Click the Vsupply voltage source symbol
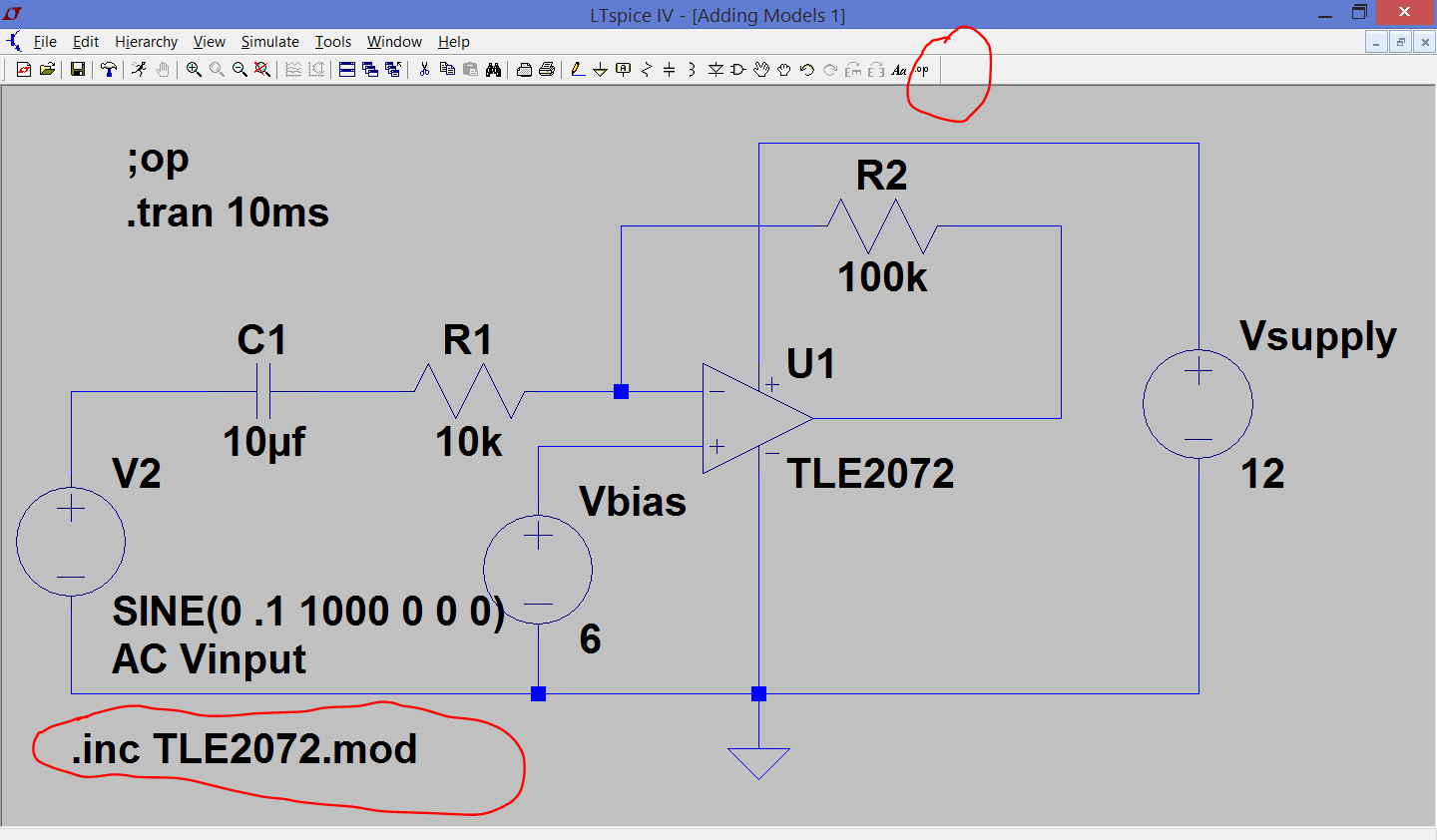The image size is (1437, 840). 1197,404
